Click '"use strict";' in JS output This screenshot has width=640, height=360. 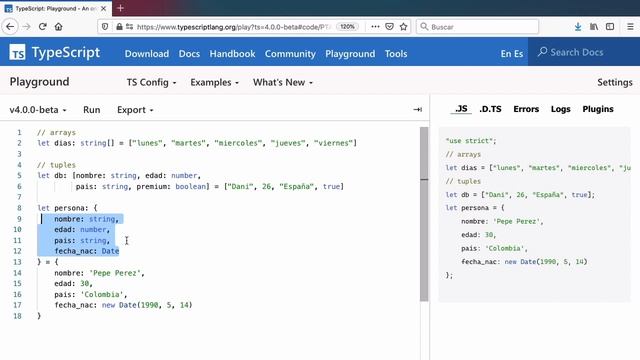point(471,141)
